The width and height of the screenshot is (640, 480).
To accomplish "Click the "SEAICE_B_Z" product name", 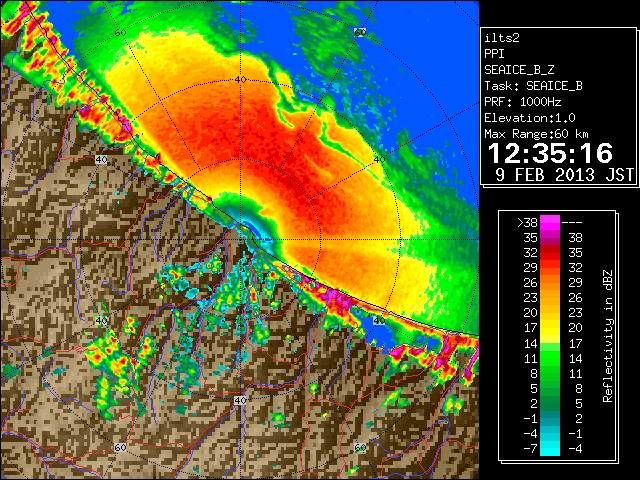I will point(519,70).
